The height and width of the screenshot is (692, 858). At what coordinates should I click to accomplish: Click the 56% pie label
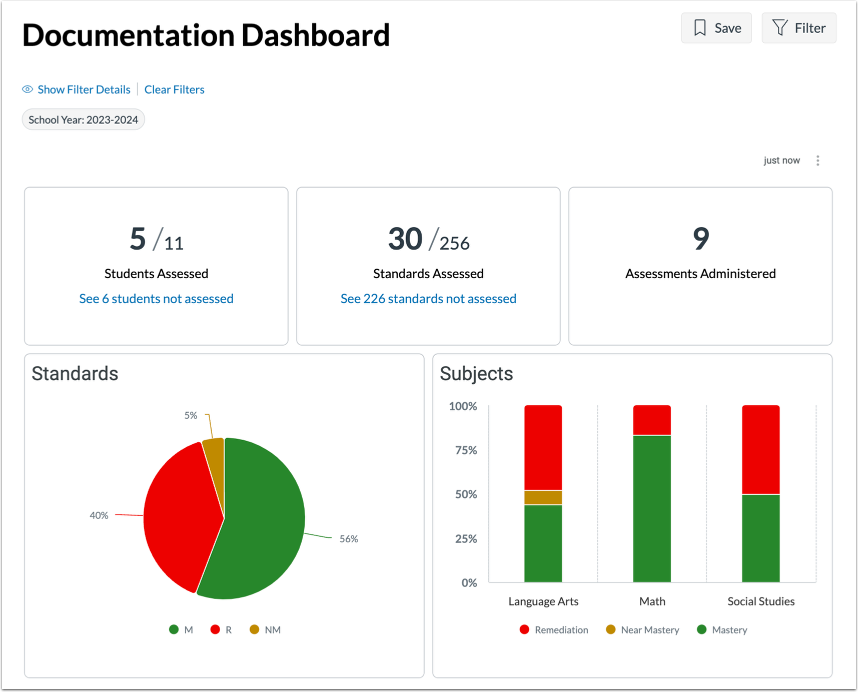[x=349, y=539]
